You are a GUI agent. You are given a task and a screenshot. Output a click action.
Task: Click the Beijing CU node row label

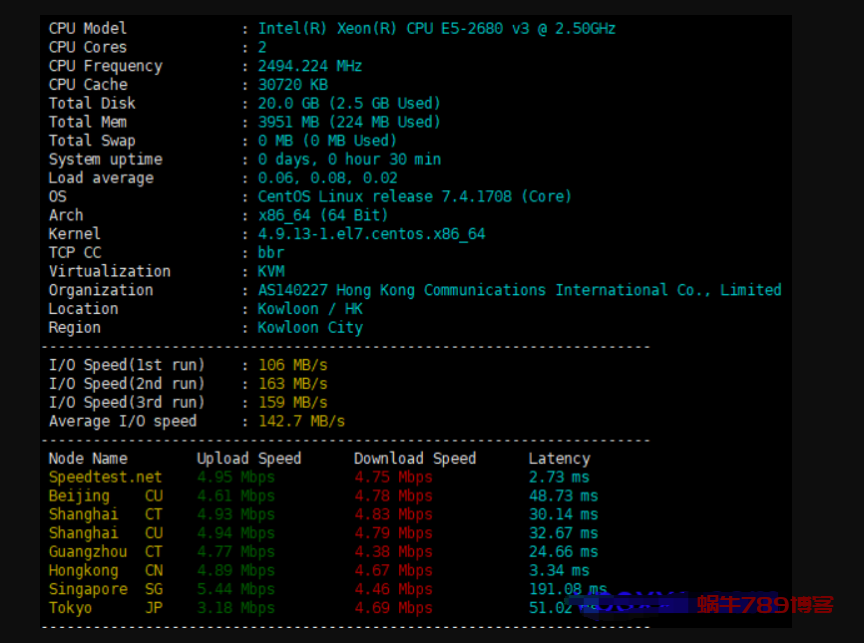click(105, 496)
